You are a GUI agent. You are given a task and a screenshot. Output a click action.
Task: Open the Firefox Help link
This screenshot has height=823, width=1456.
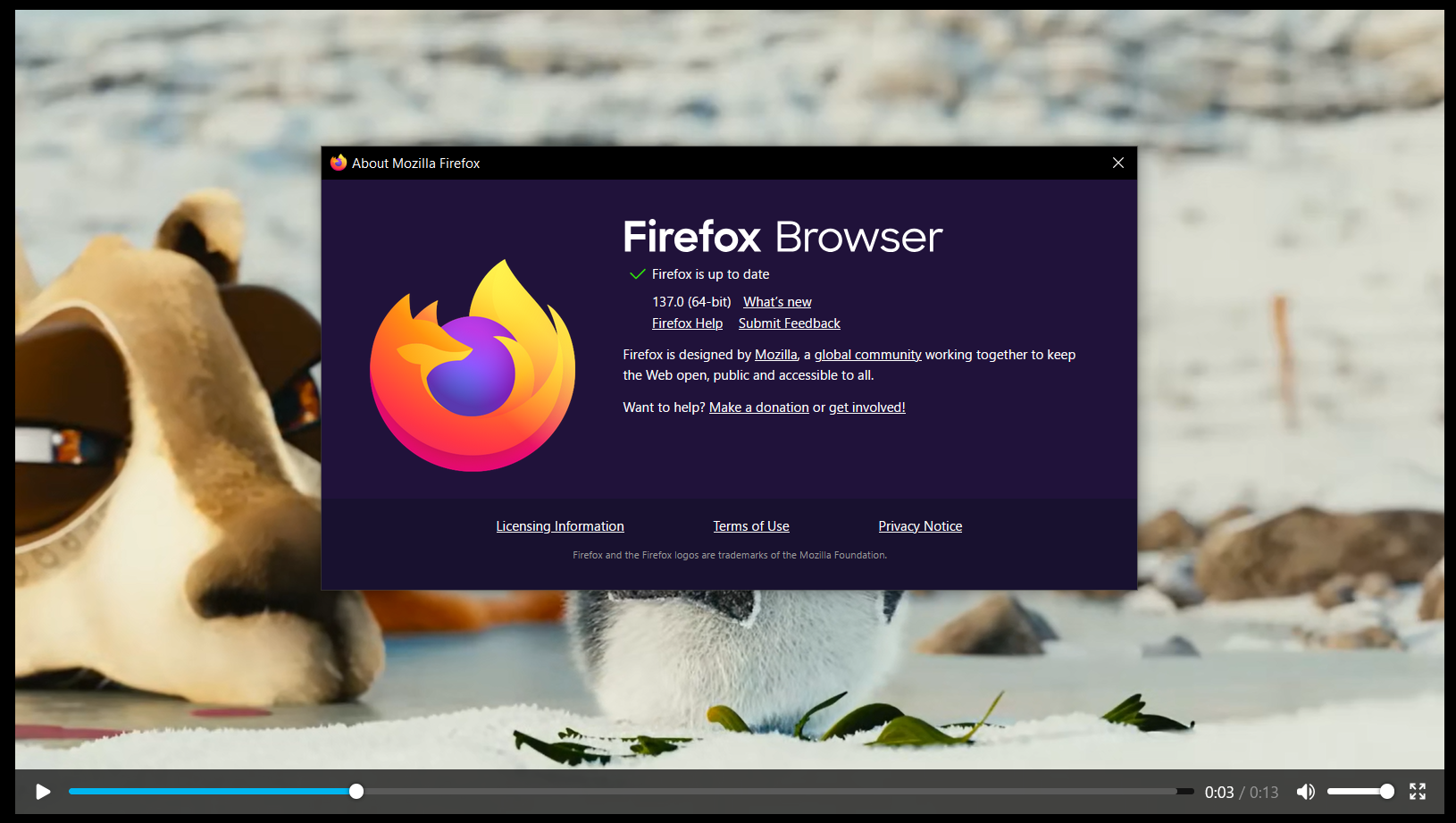(x=687, y=323)
